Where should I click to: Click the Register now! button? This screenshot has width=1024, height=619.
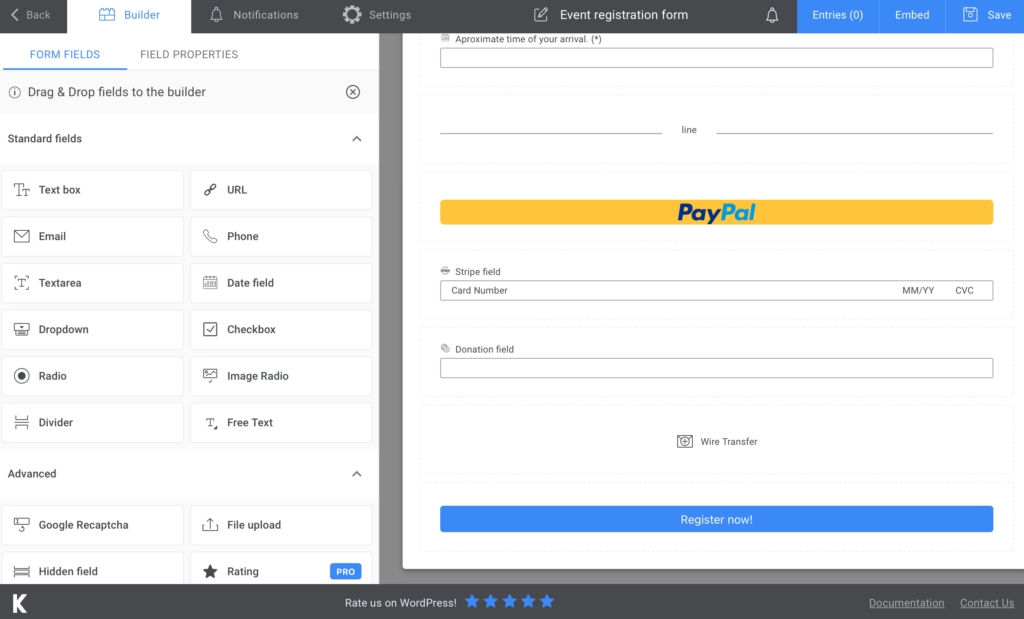tap(716, 519)
